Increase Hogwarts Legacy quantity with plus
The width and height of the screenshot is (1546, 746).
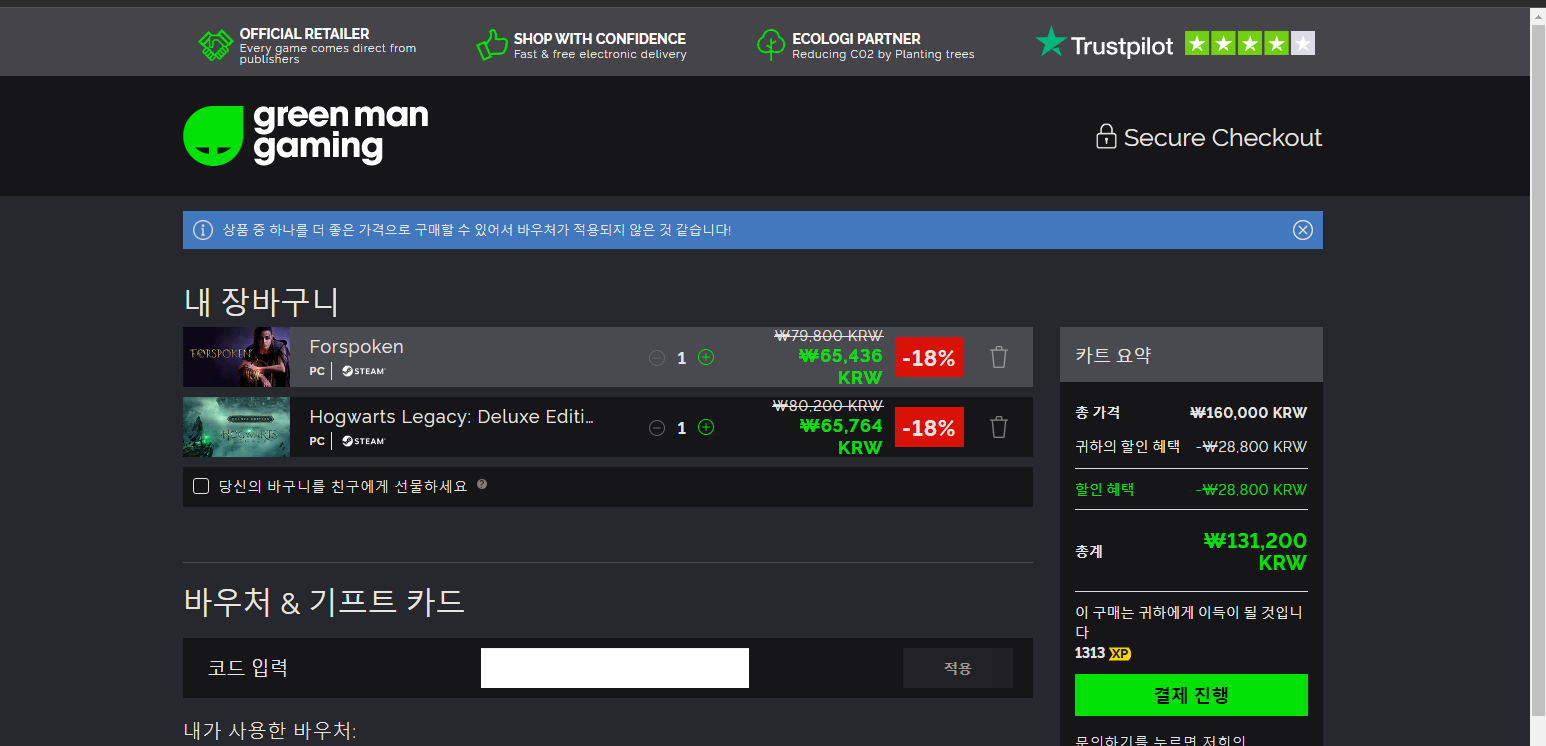[706, 427]
